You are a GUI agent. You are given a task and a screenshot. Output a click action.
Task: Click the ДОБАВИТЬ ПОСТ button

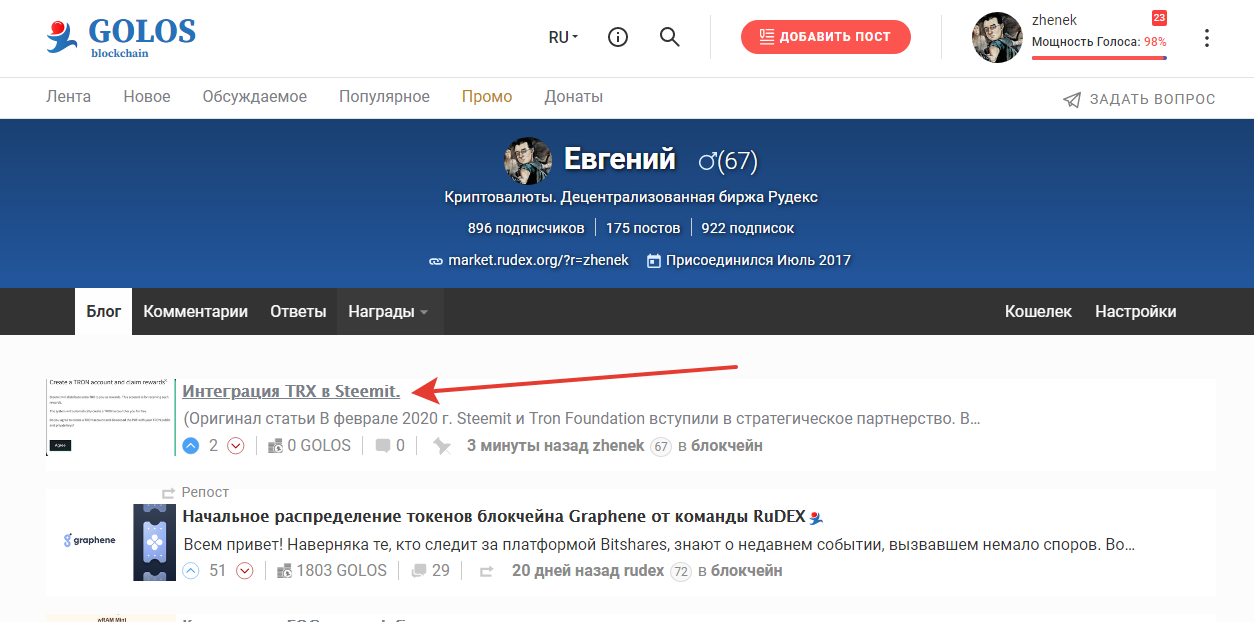tap(825, 37)
